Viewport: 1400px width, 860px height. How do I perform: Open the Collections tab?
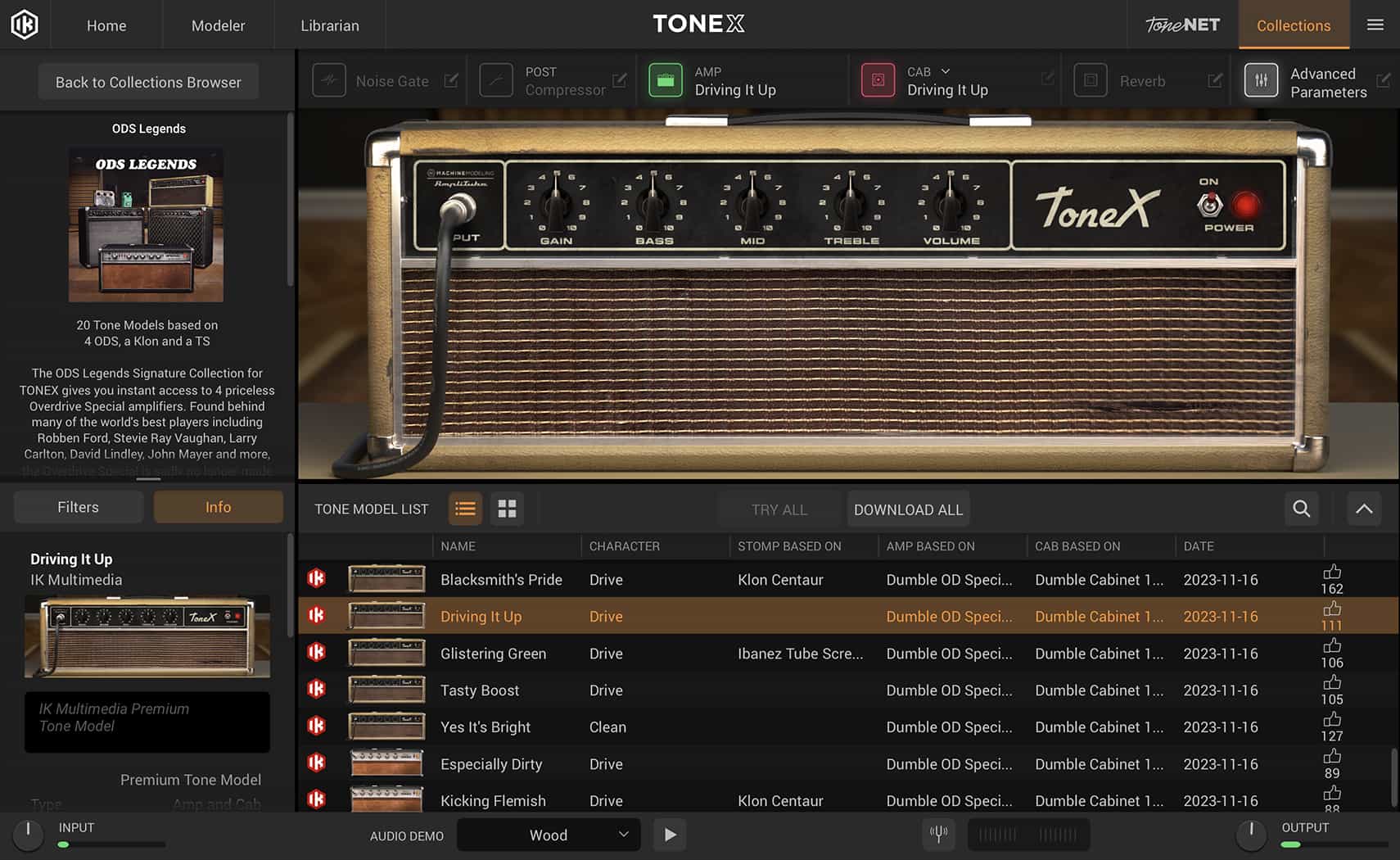(x=1294, y=25)
